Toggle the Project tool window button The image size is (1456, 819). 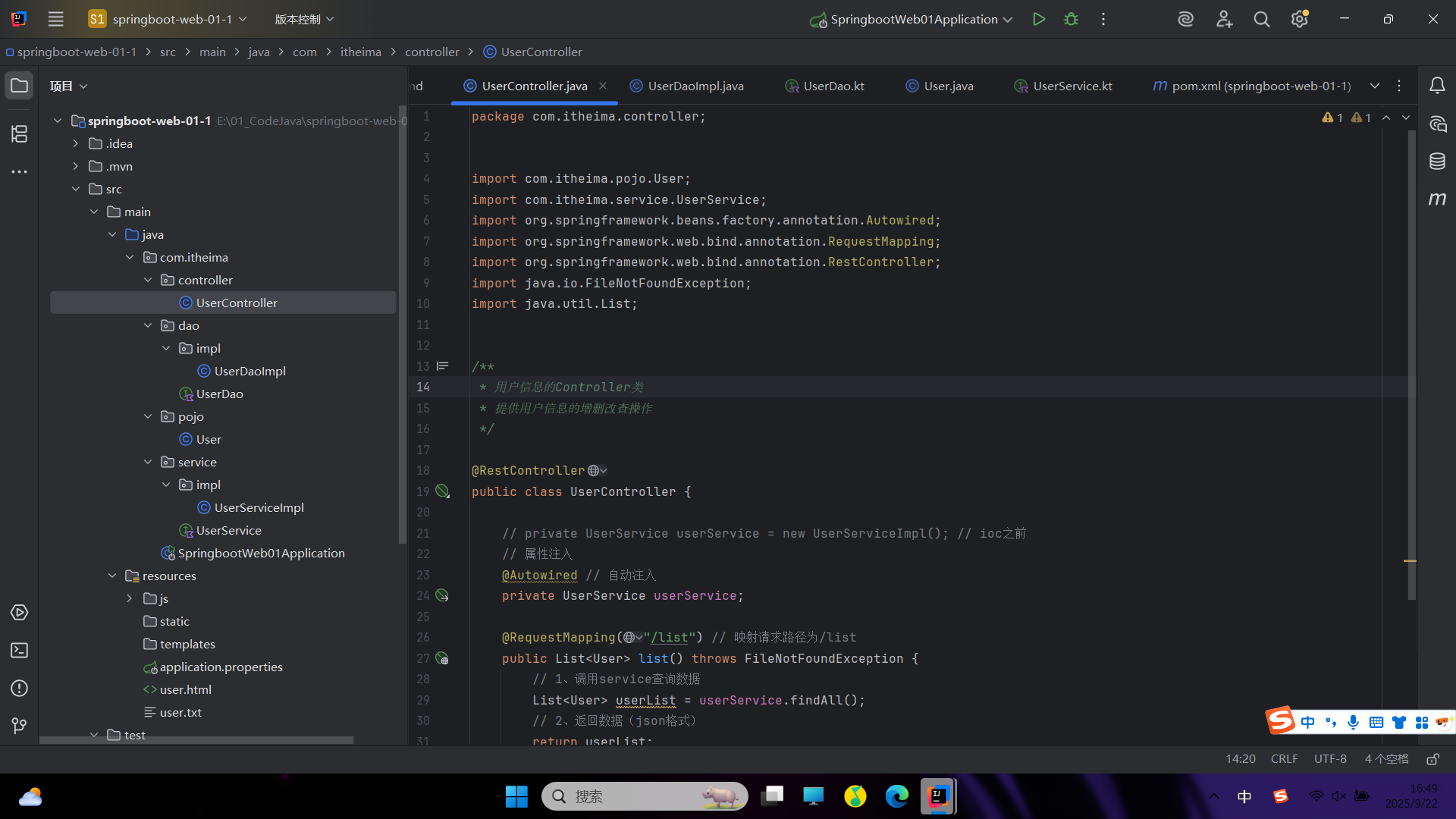[20, 86]
